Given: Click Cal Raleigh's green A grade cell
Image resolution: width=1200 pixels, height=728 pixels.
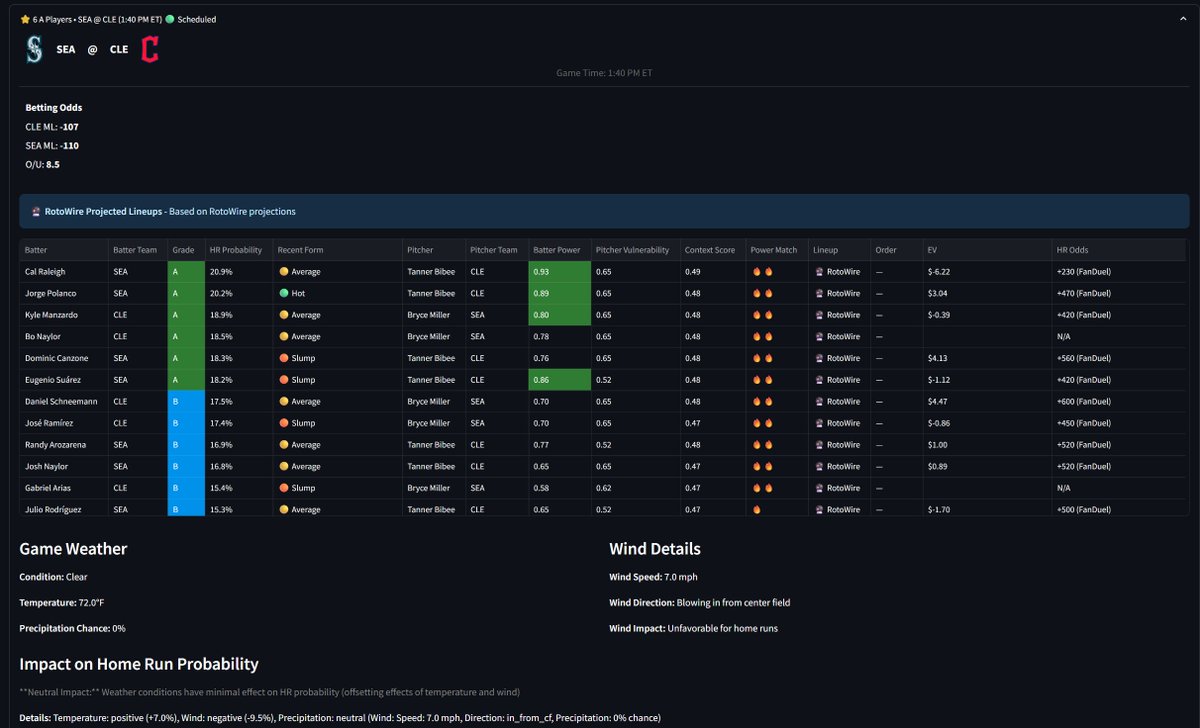Looking at the screenshot, I should click(186, 272).
